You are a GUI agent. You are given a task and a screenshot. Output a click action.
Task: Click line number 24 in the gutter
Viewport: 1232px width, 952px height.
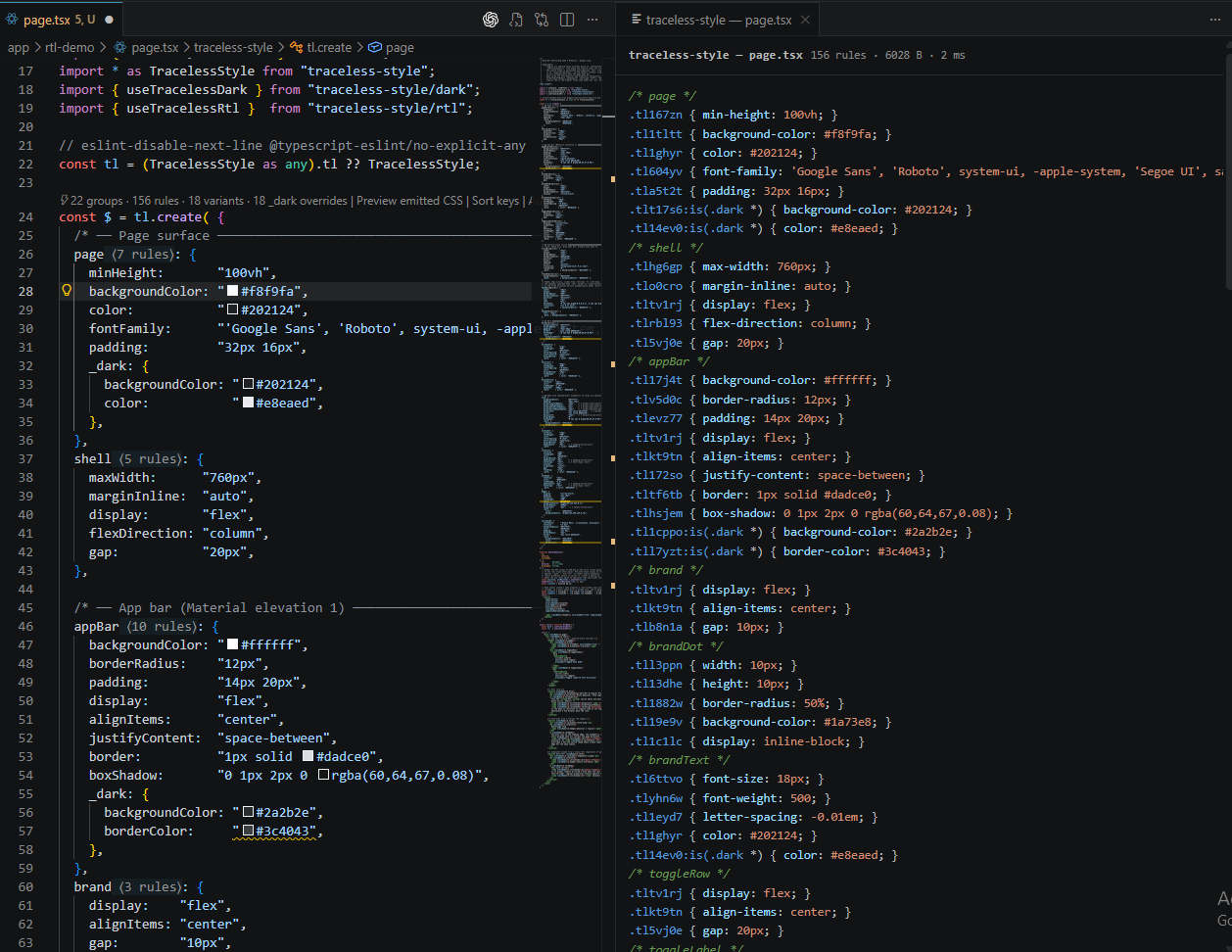25,217
